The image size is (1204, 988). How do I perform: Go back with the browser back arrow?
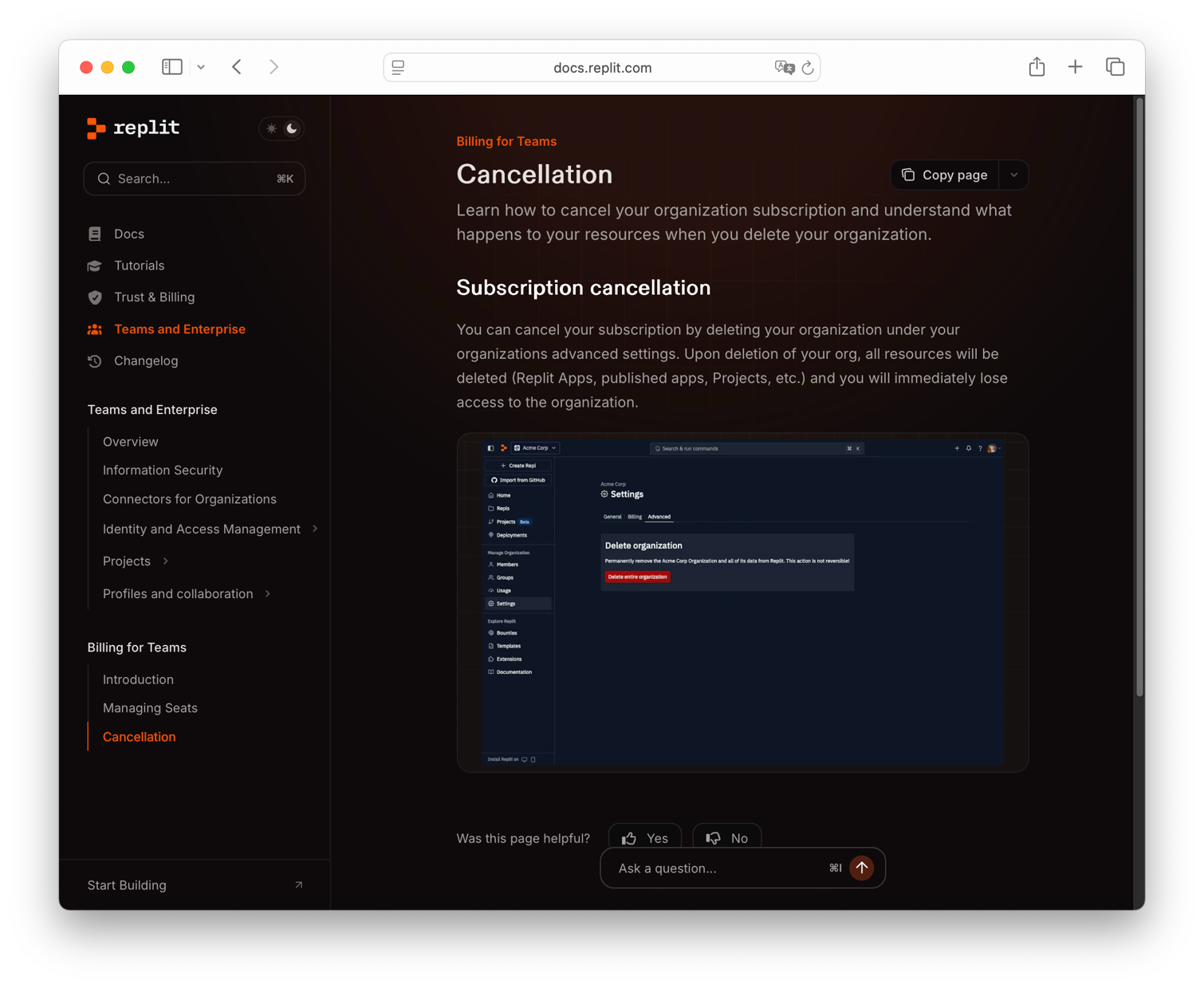(x=237, y=67)
